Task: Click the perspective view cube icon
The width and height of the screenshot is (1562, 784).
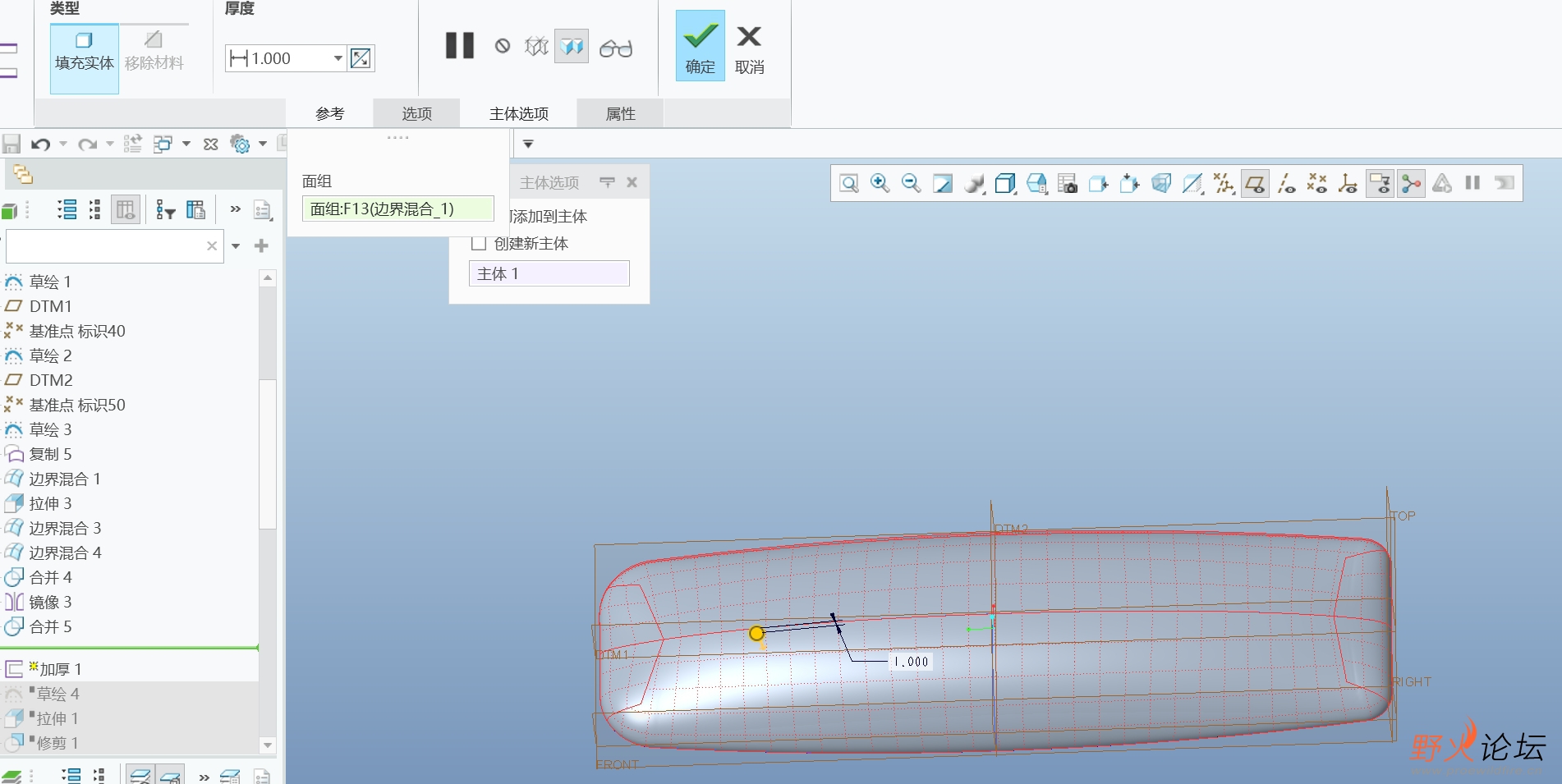Action: click(1161, 183)
